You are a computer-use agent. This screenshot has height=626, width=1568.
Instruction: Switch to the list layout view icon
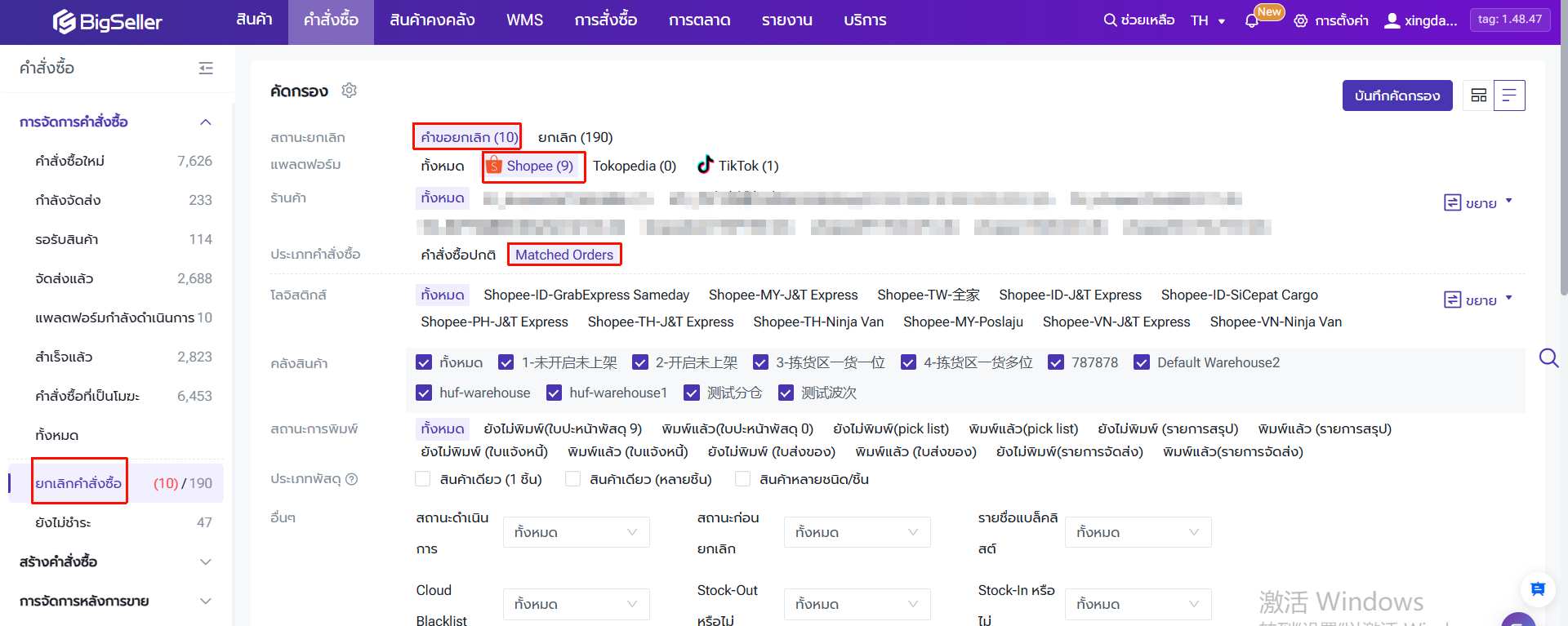[x=1509, y=95]
